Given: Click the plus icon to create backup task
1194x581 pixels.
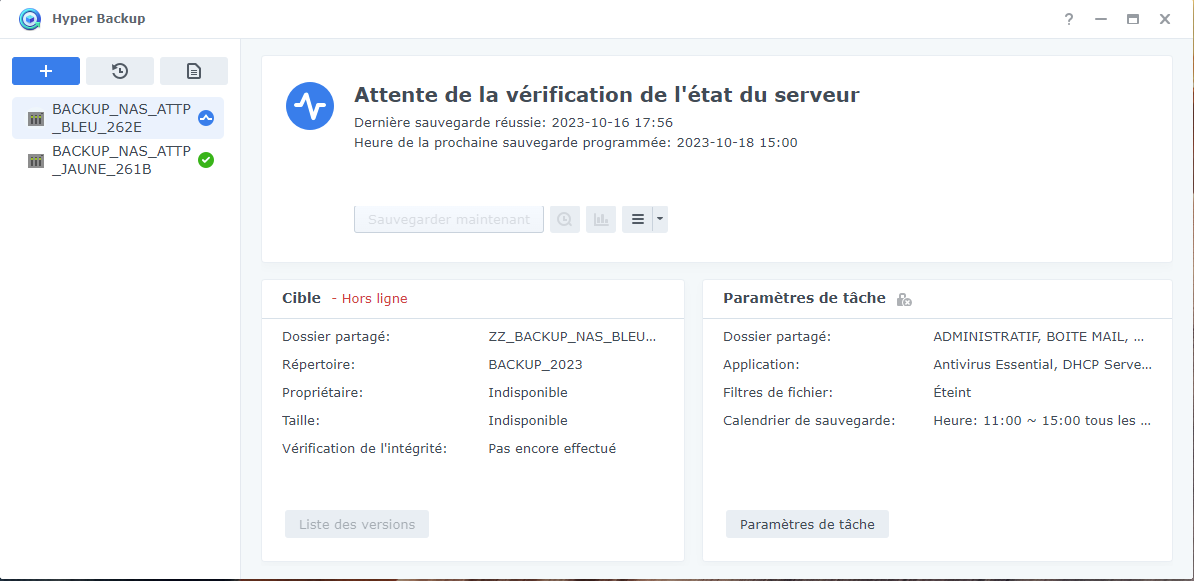Looking at the screenshot, I should pyautogui.click(x=46, y=71).
